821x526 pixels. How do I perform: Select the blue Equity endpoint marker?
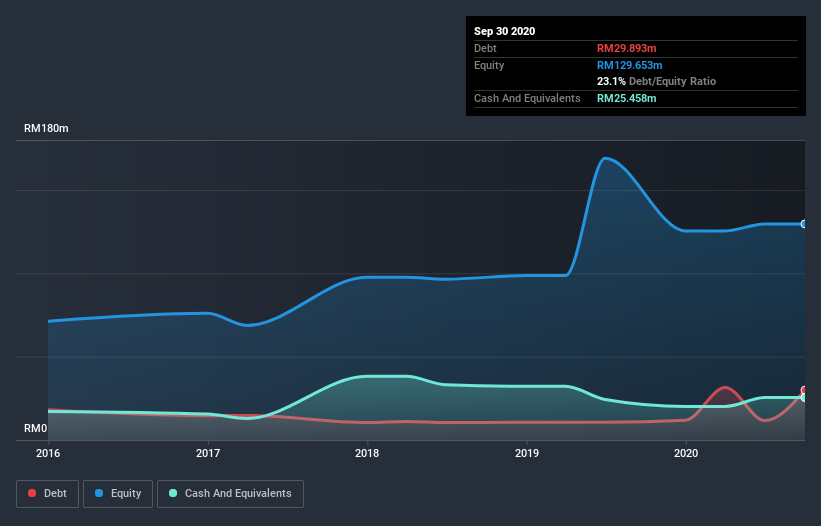point(804,224)
